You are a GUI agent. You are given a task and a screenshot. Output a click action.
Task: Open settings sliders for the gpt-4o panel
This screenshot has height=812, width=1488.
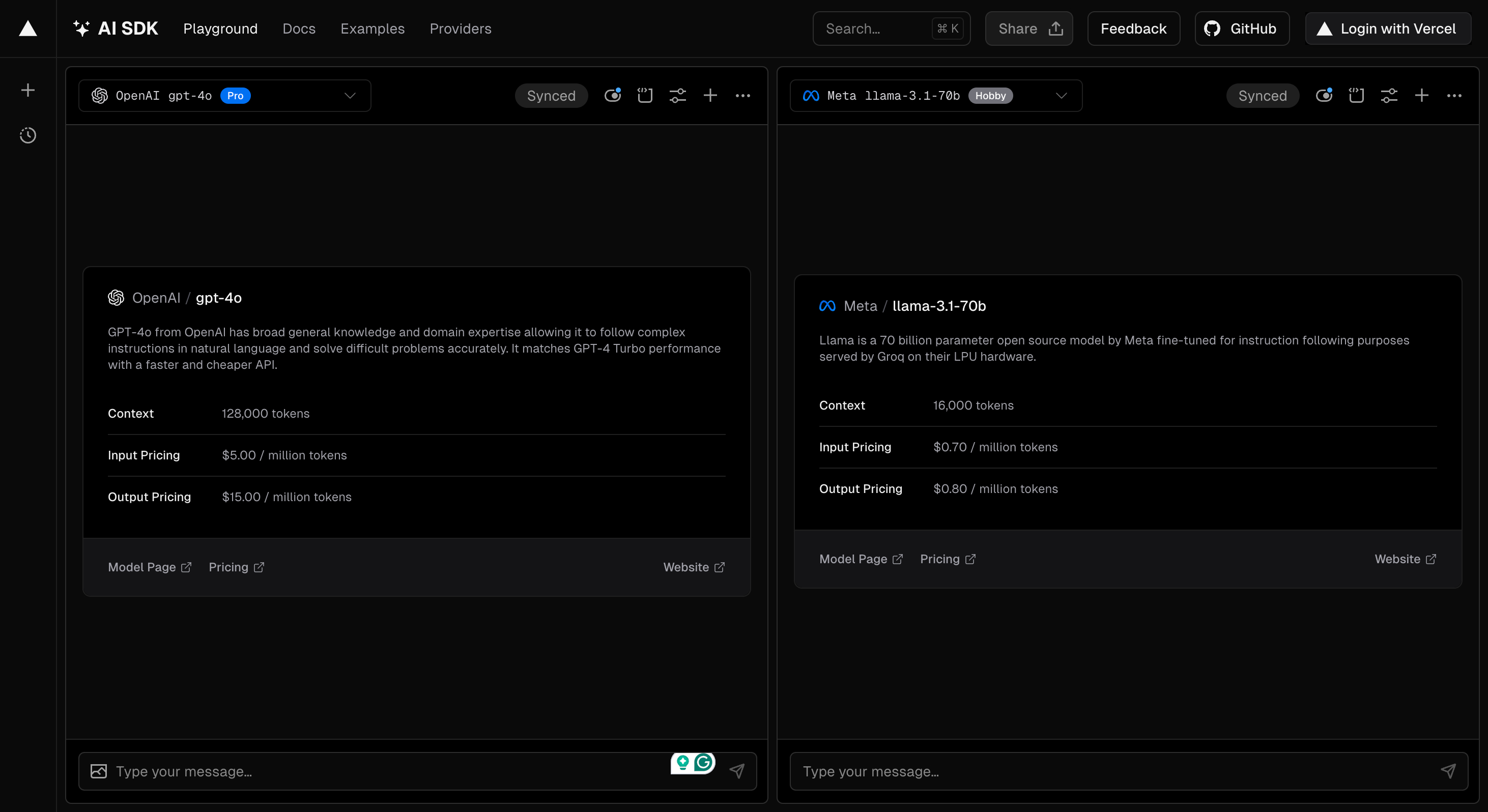pos(677,95)
